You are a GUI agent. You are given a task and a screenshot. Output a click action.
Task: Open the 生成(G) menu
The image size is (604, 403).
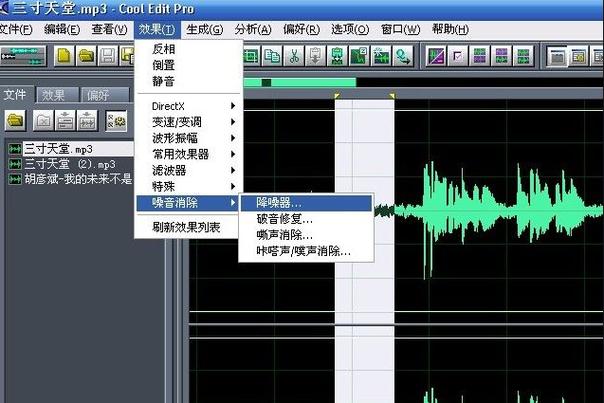tap(204, 29)
